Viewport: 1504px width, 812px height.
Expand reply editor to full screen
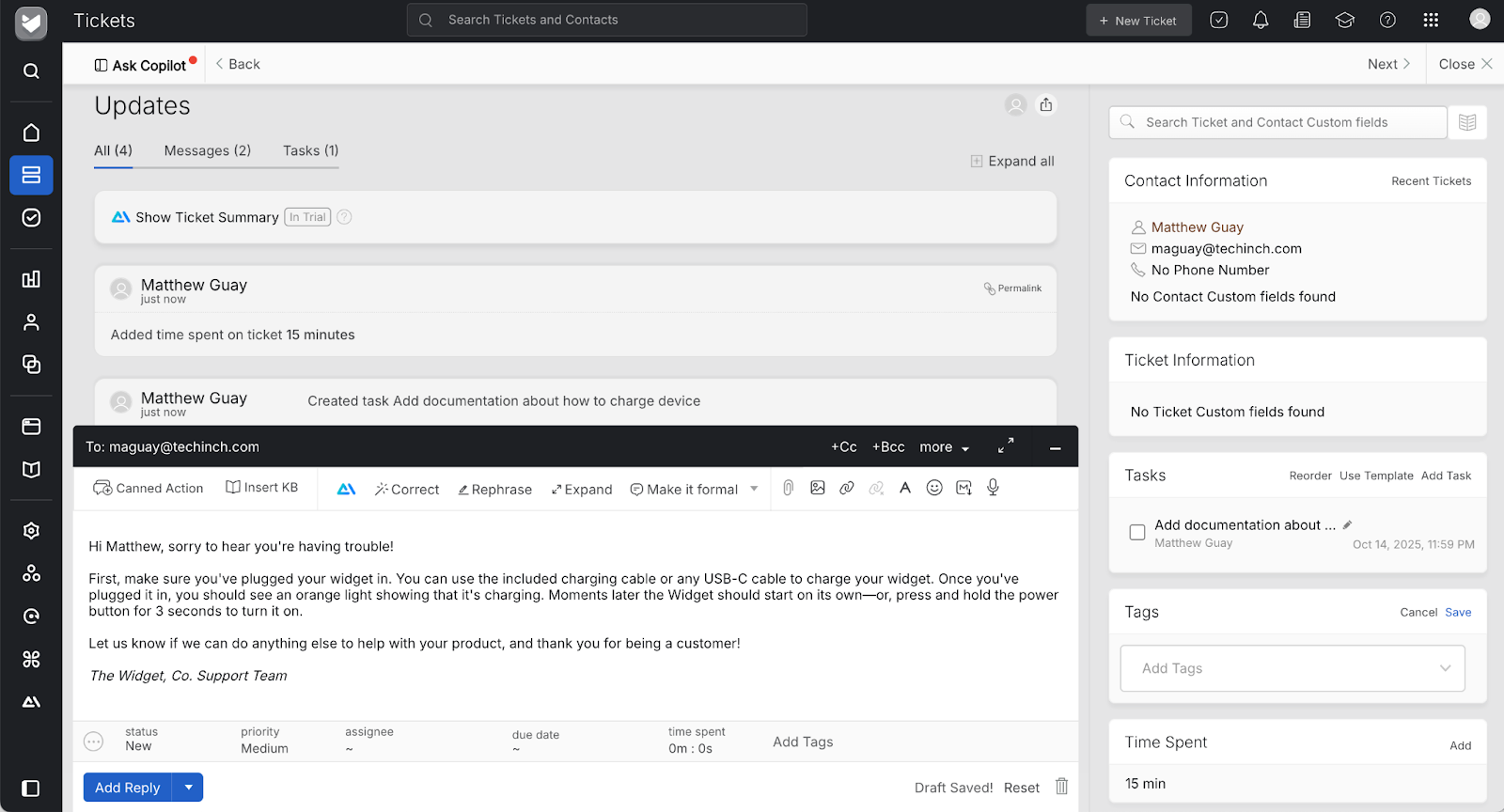tap(1006, 446)
